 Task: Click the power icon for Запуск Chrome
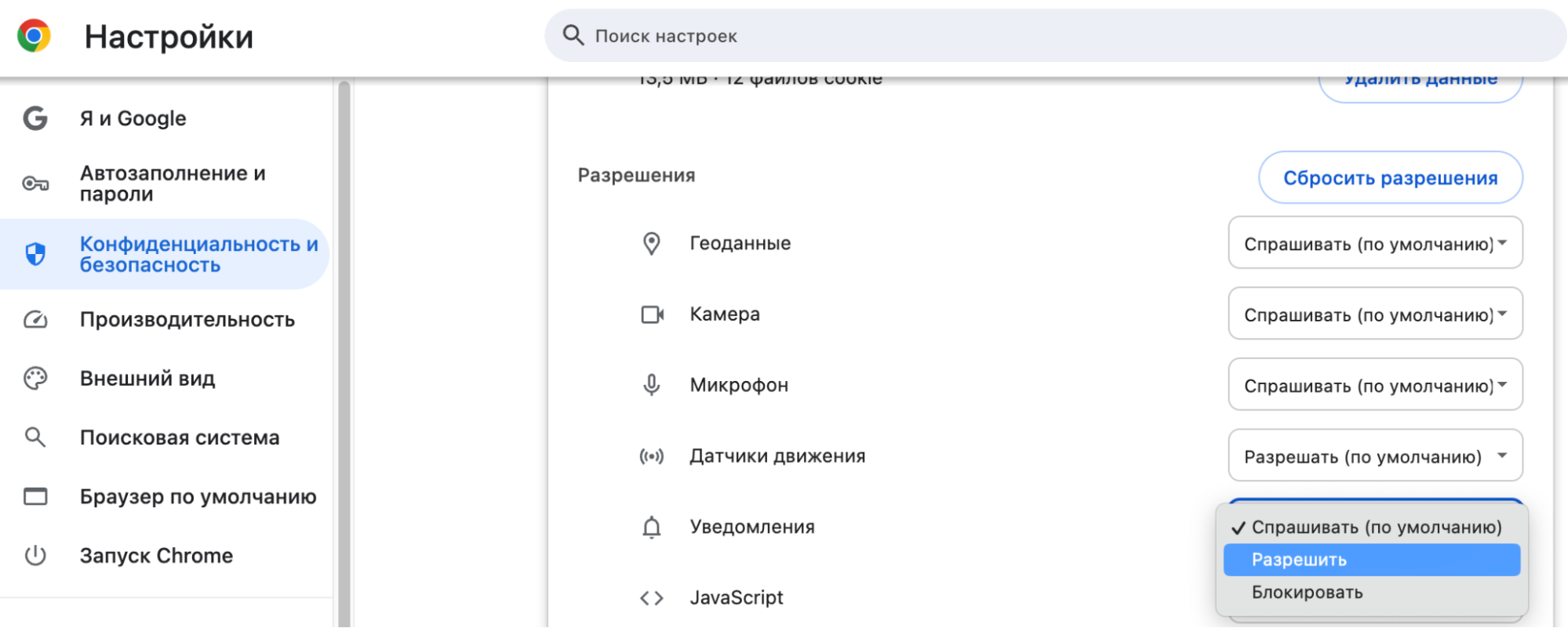point(35,556)
